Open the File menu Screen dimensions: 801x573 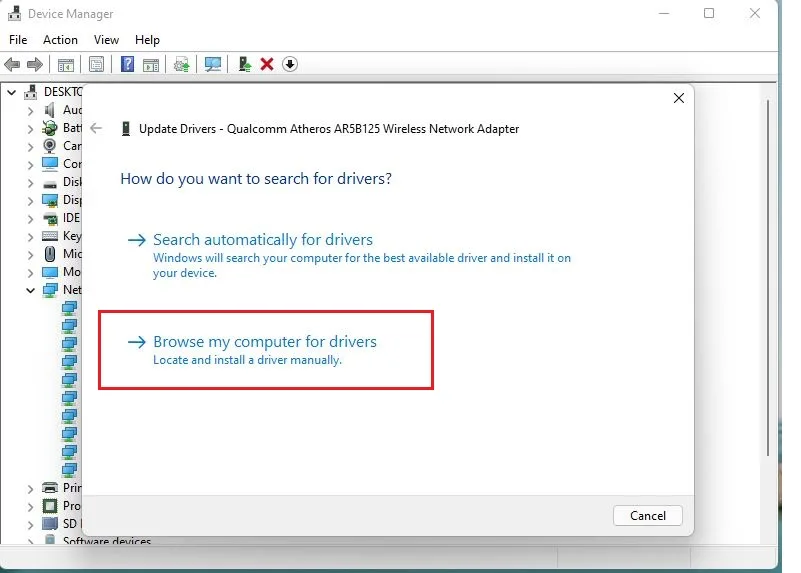(18, 40)
